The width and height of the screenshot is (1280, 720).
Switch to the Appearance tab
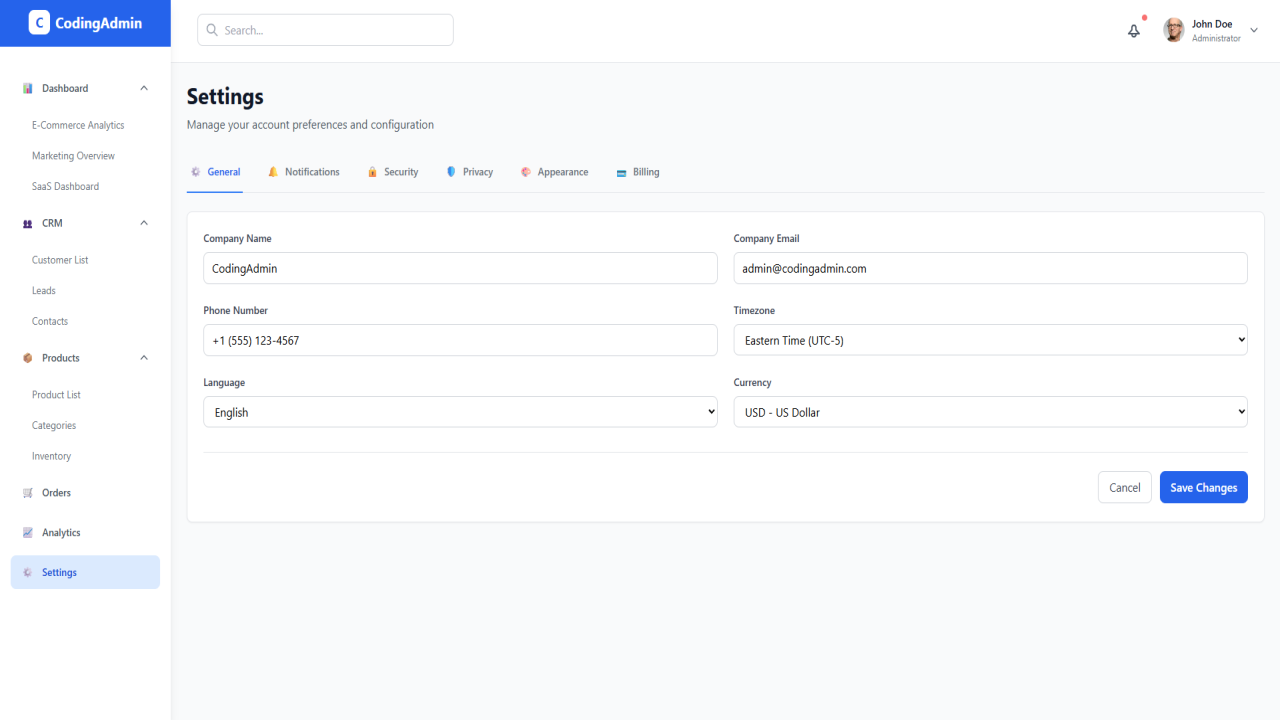[x=555, y=172]
